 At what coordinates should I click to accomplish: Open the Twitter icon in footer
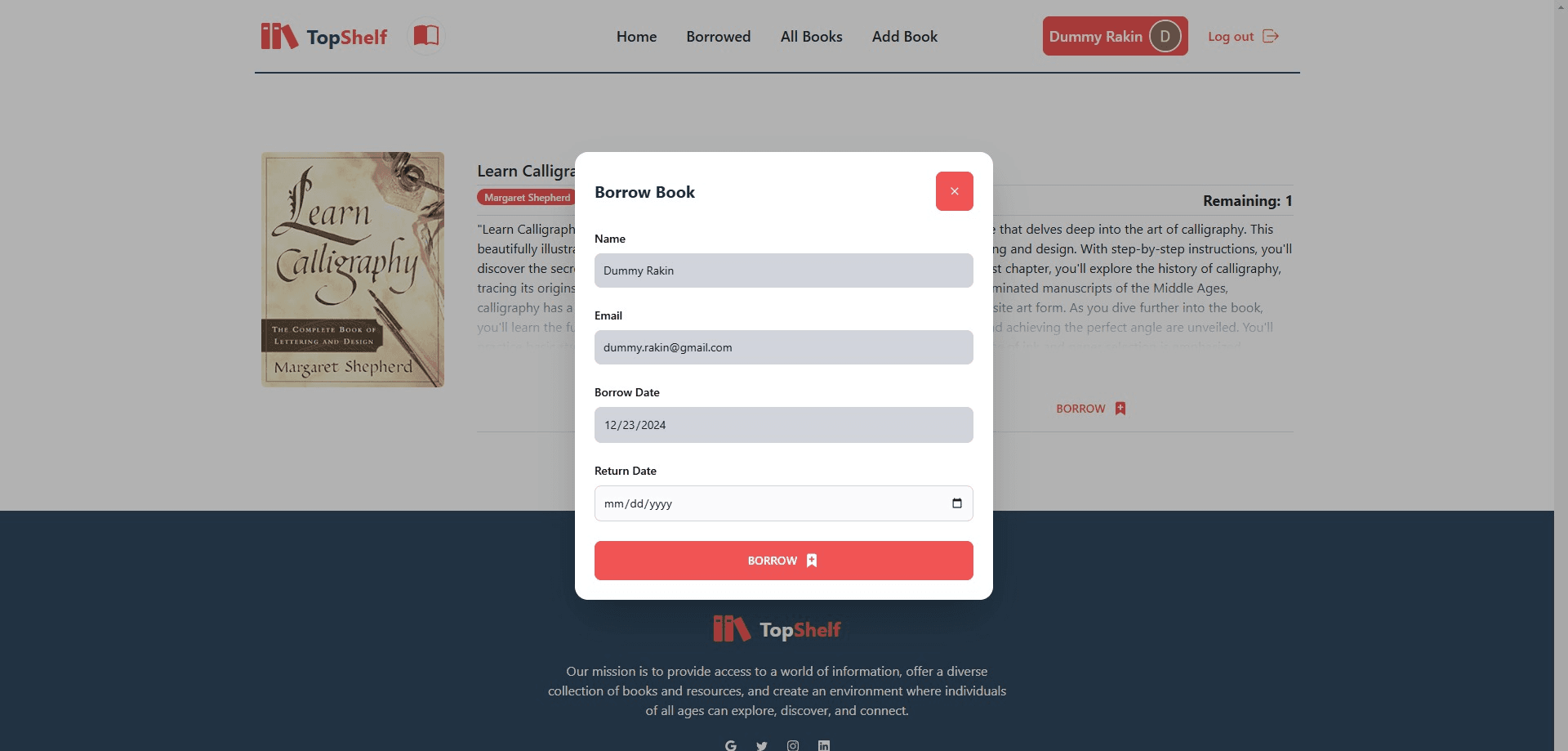point(762,745)
